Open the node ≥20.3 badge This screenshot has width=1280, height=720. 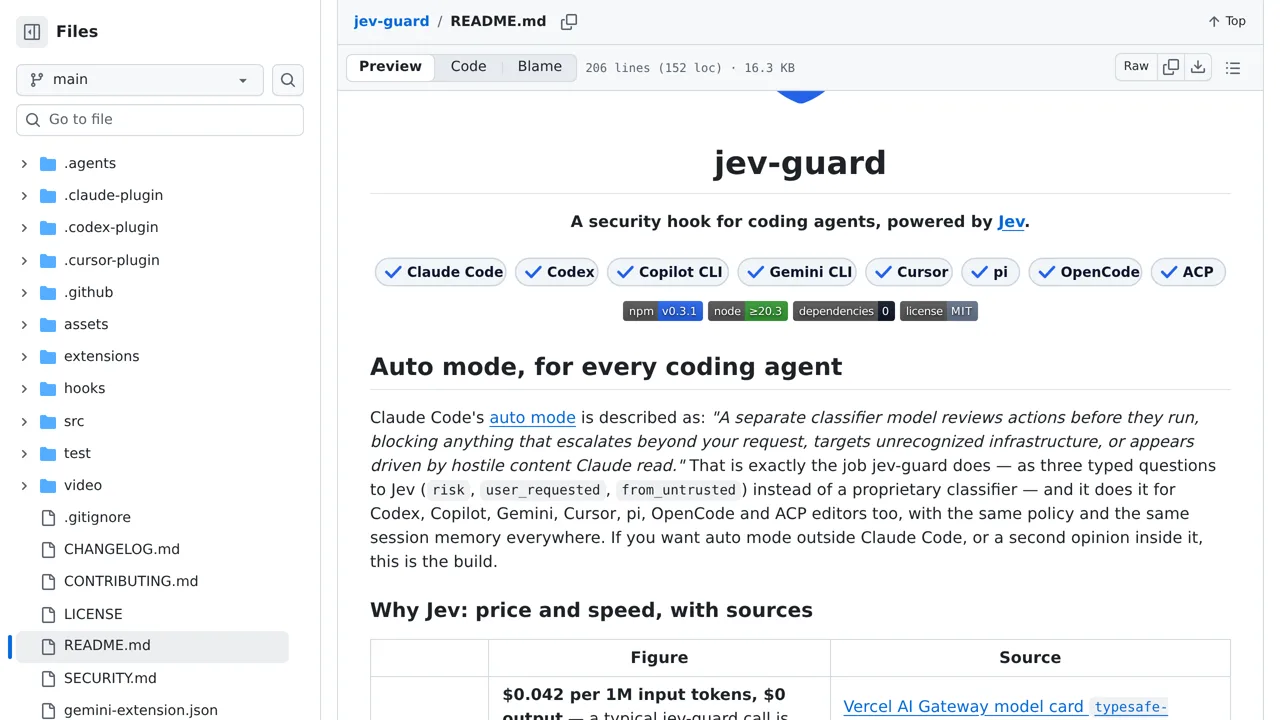pyautogui.click(x=748, y=311)
